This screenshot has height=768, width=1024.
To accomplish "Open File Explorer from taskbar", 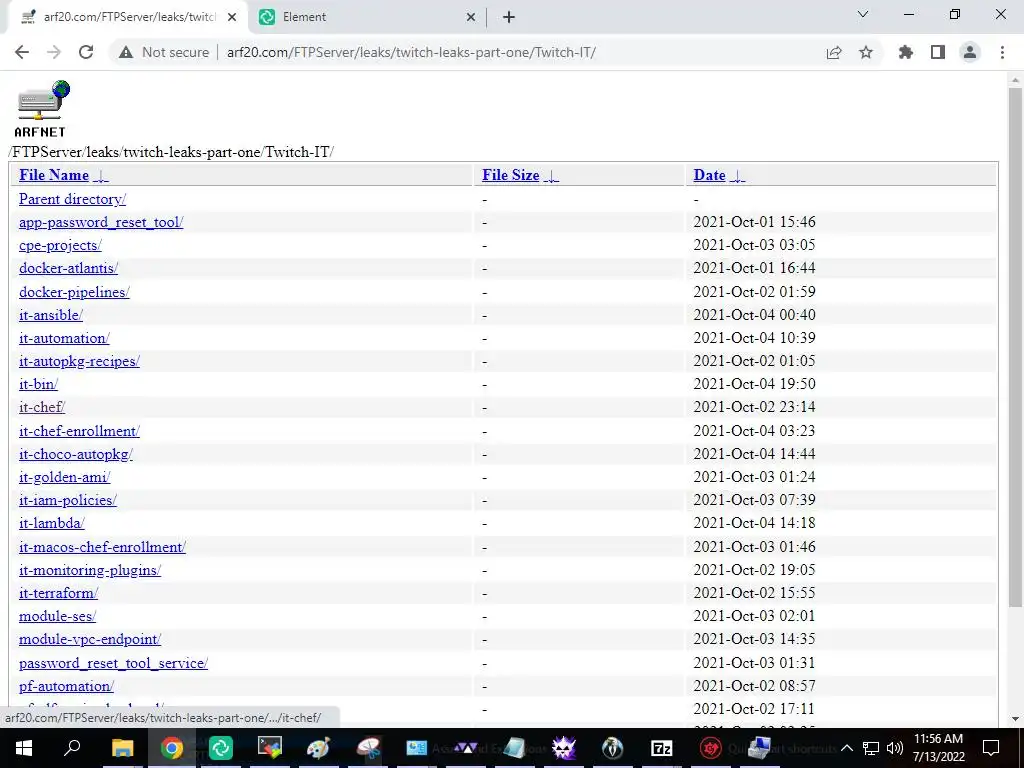I will [x=122, y=748].
